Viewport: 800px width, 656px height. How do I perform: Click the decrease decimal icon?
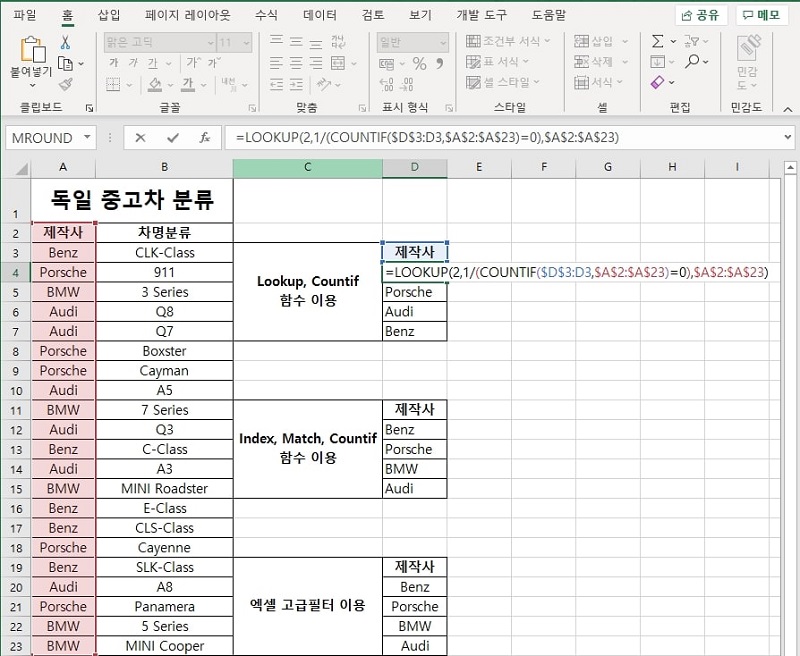click(407, 84)
